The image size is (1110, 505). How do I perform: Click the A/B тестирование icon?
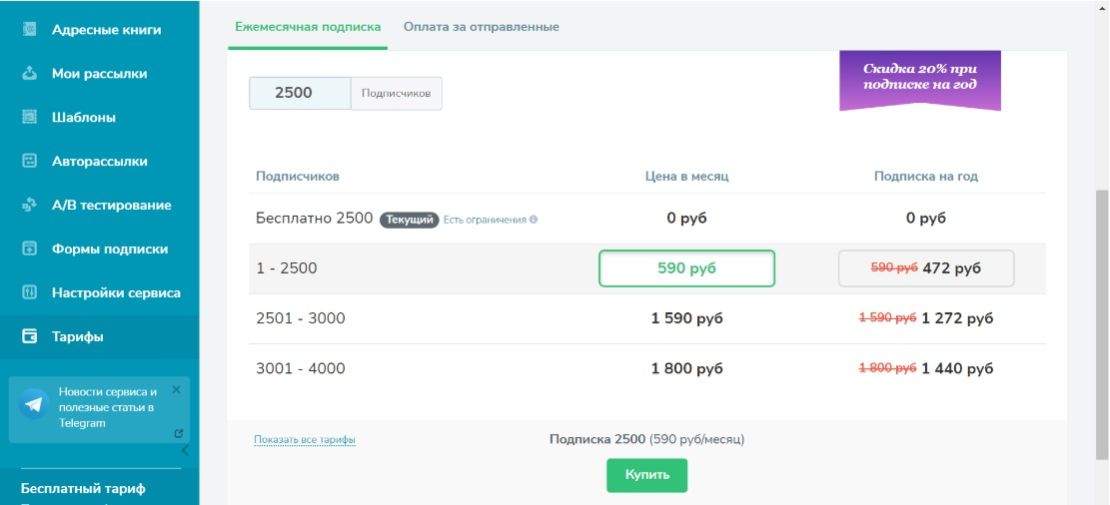tap(30, 205)
